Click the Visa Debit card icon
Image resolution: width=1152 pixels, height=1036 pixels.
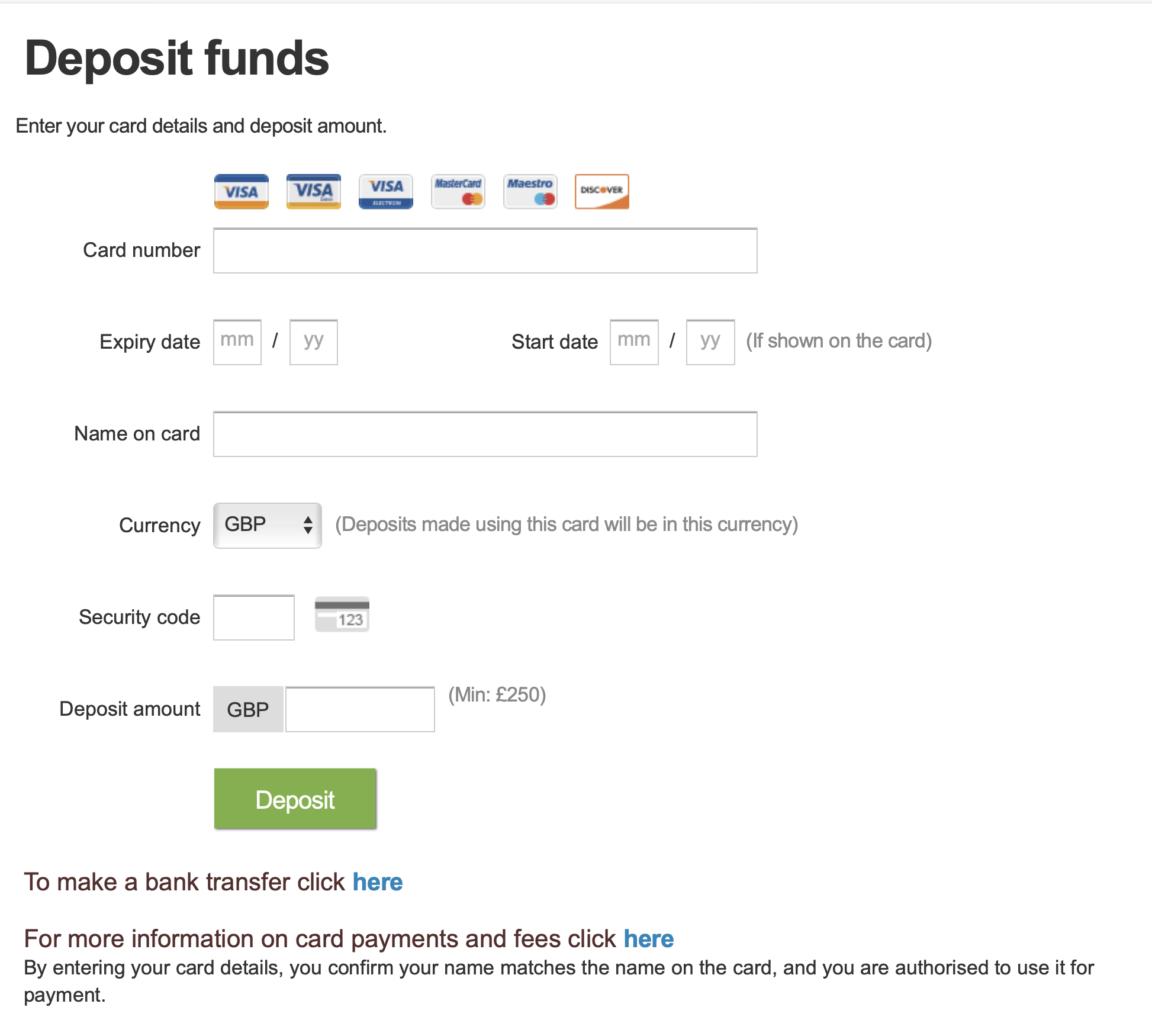coord(313,190)
